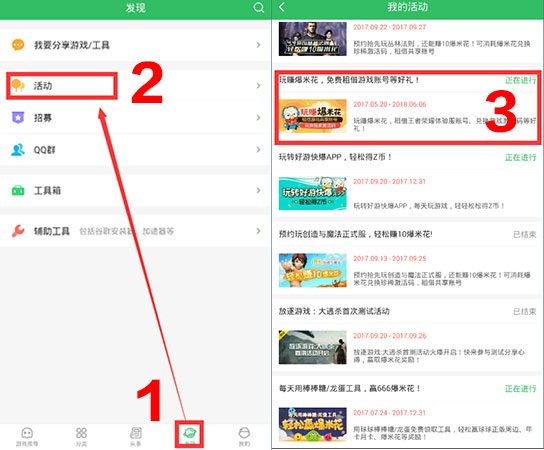Open the 轻松赢爆米花 banner thumbnail
The height and width of the screenshot is (450, 544).
click(x=313, y=424)
